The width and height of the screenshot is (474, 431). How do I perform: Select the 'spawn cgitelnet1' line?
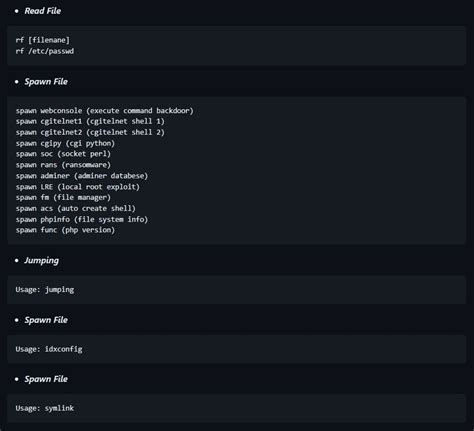click(90, 121)
